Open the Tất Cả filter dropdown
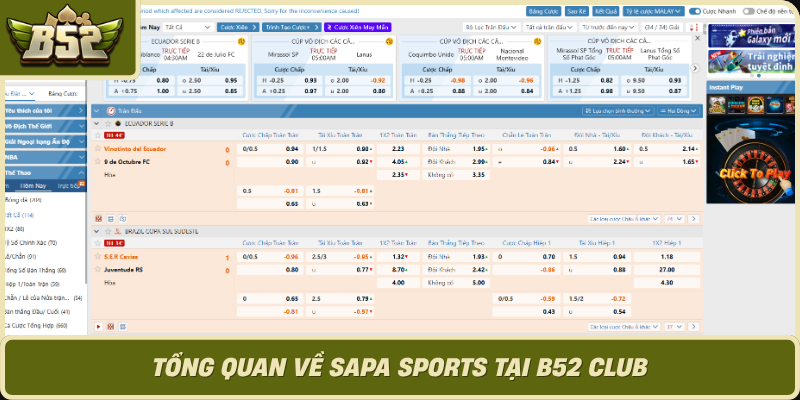 coord(188,27)
